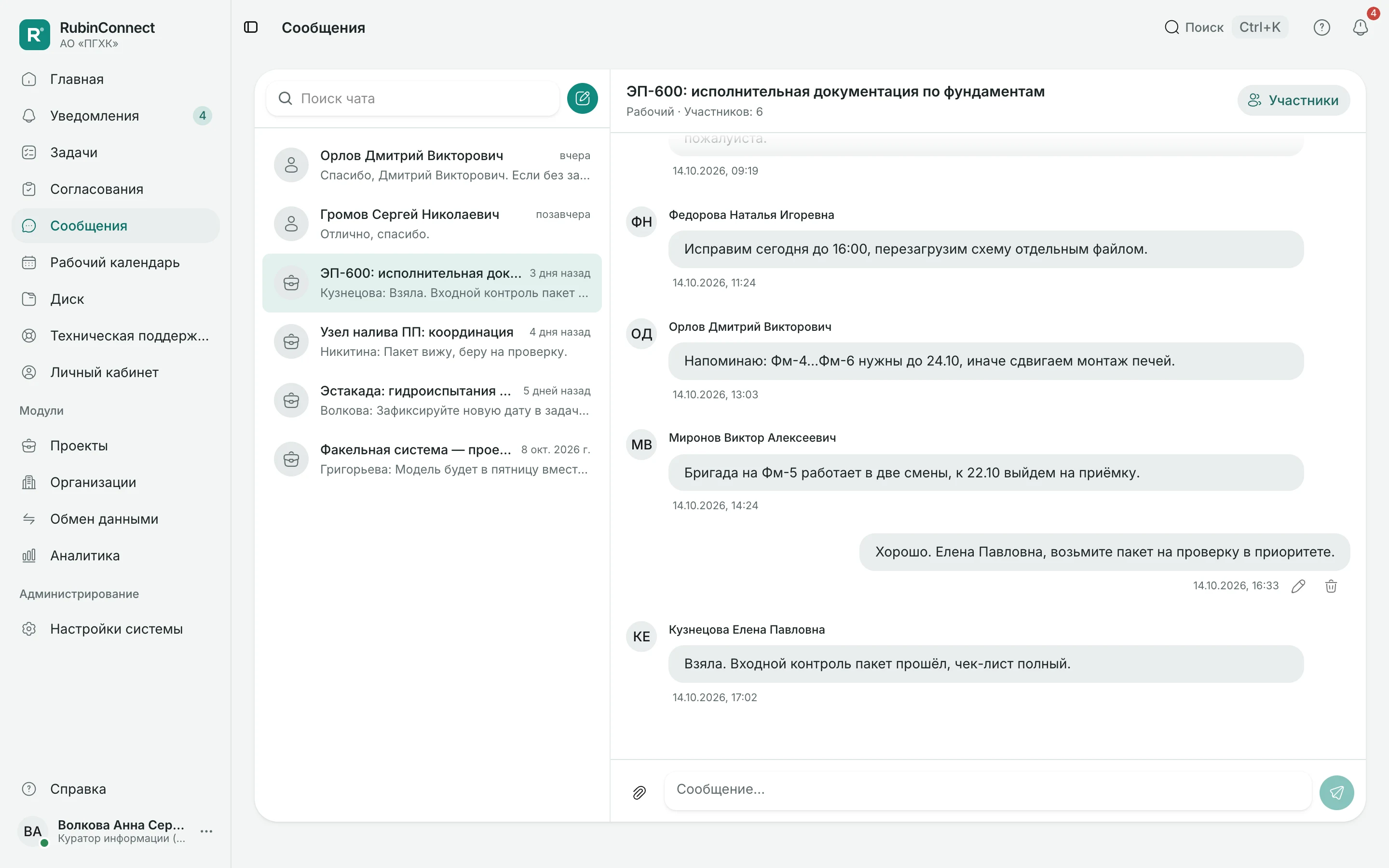The image size is (1389, 868).
Task: Send the message with paper plane button
Action: (1336, 792)
